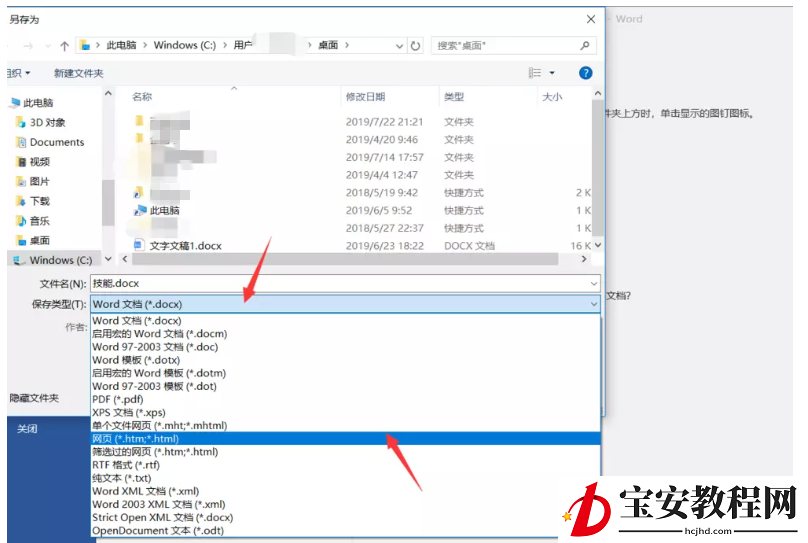Choose Word 文档 (*.docx) first list option

pos(345,320)
